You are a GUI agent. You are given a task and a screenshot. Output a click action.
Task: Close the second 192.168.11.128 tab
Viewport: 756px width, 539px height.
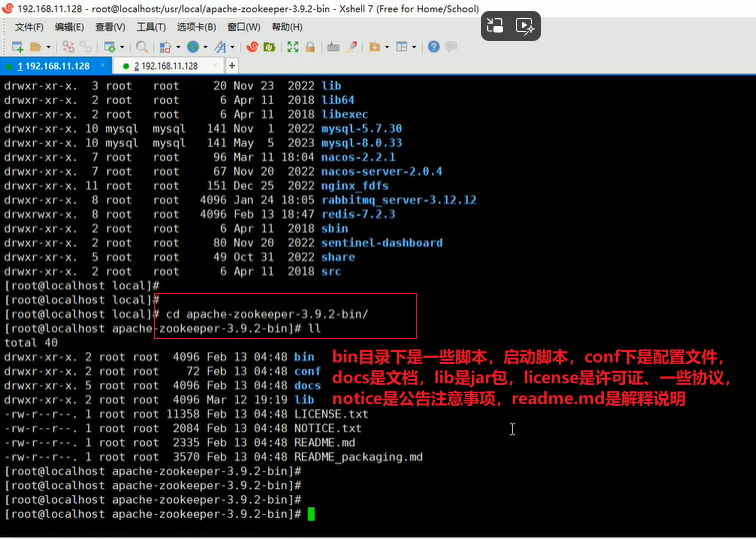click(215, 65)
